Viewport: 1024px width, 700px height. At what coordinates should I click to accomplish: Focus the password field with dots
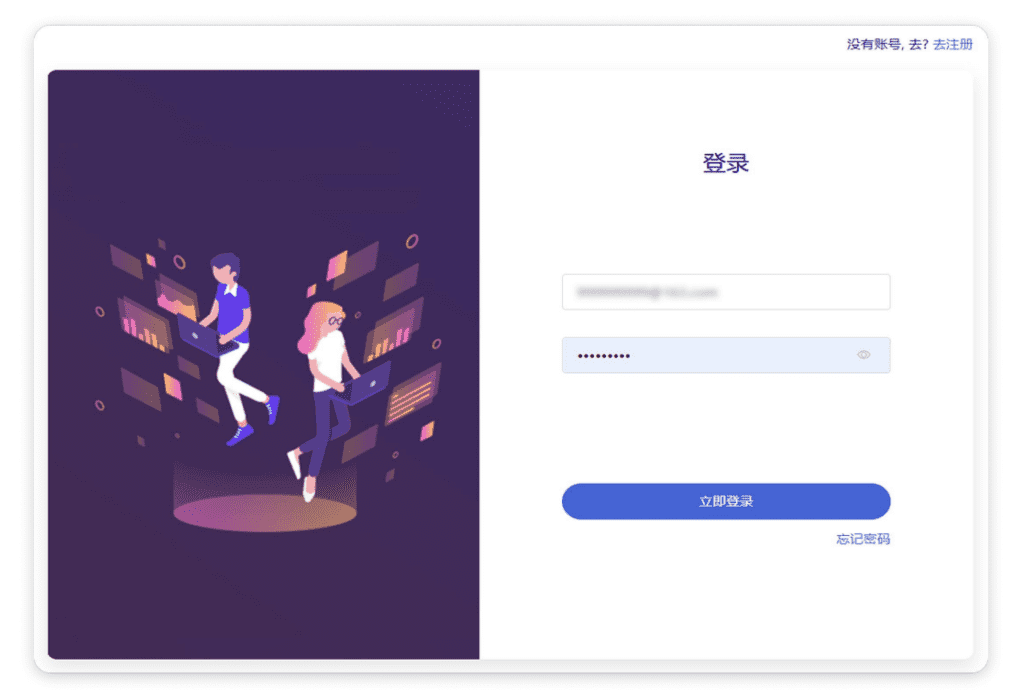click(726, 355)
